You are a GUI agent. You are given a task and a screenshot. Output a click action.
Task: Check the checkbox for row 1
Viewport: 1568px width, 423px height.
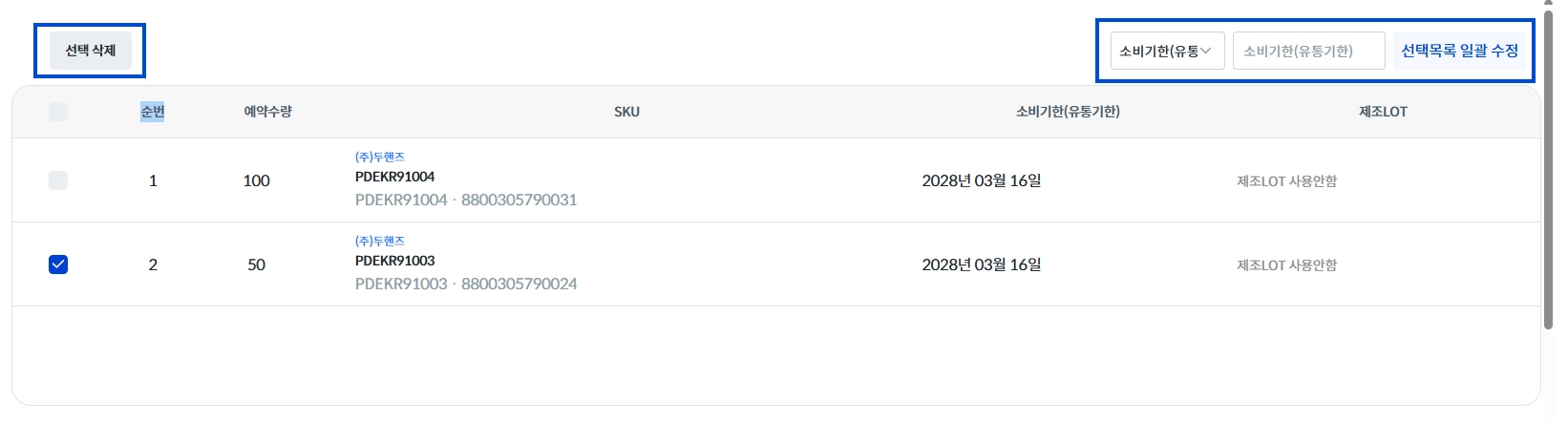pos(58,180)
